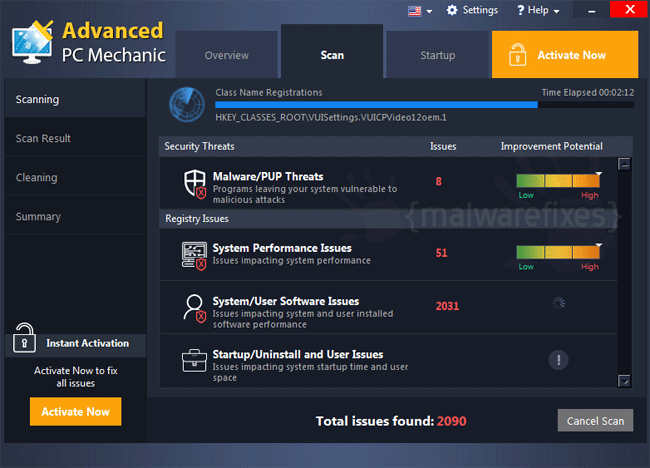
Task: Click the results list scroll down arrow
Action: point(624,381)
